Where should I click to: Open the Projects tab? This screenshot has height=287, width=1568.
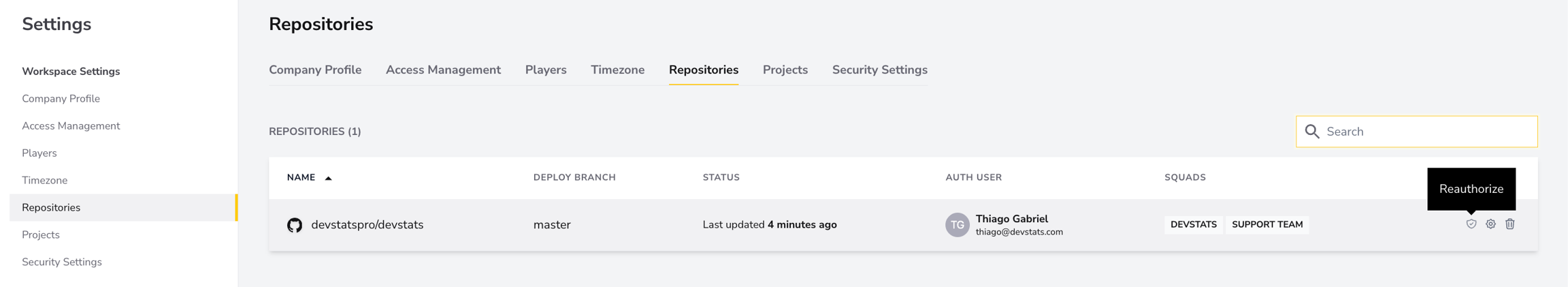pos(785,70)
